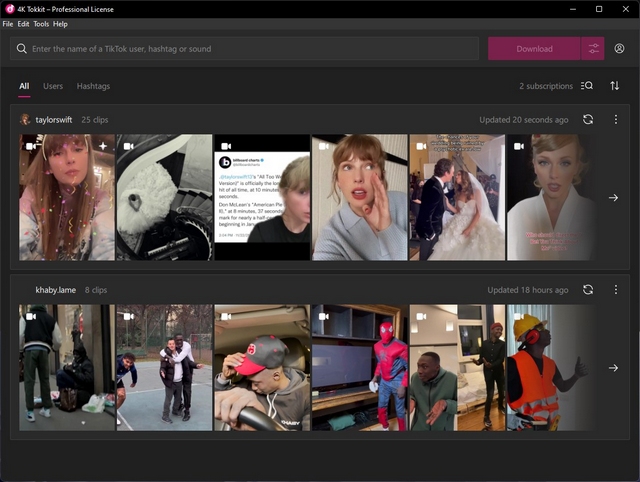This screenshot has height=482, width=640.
Task: Click the 2 subscriptions label
Action: [x=546, y=86]
